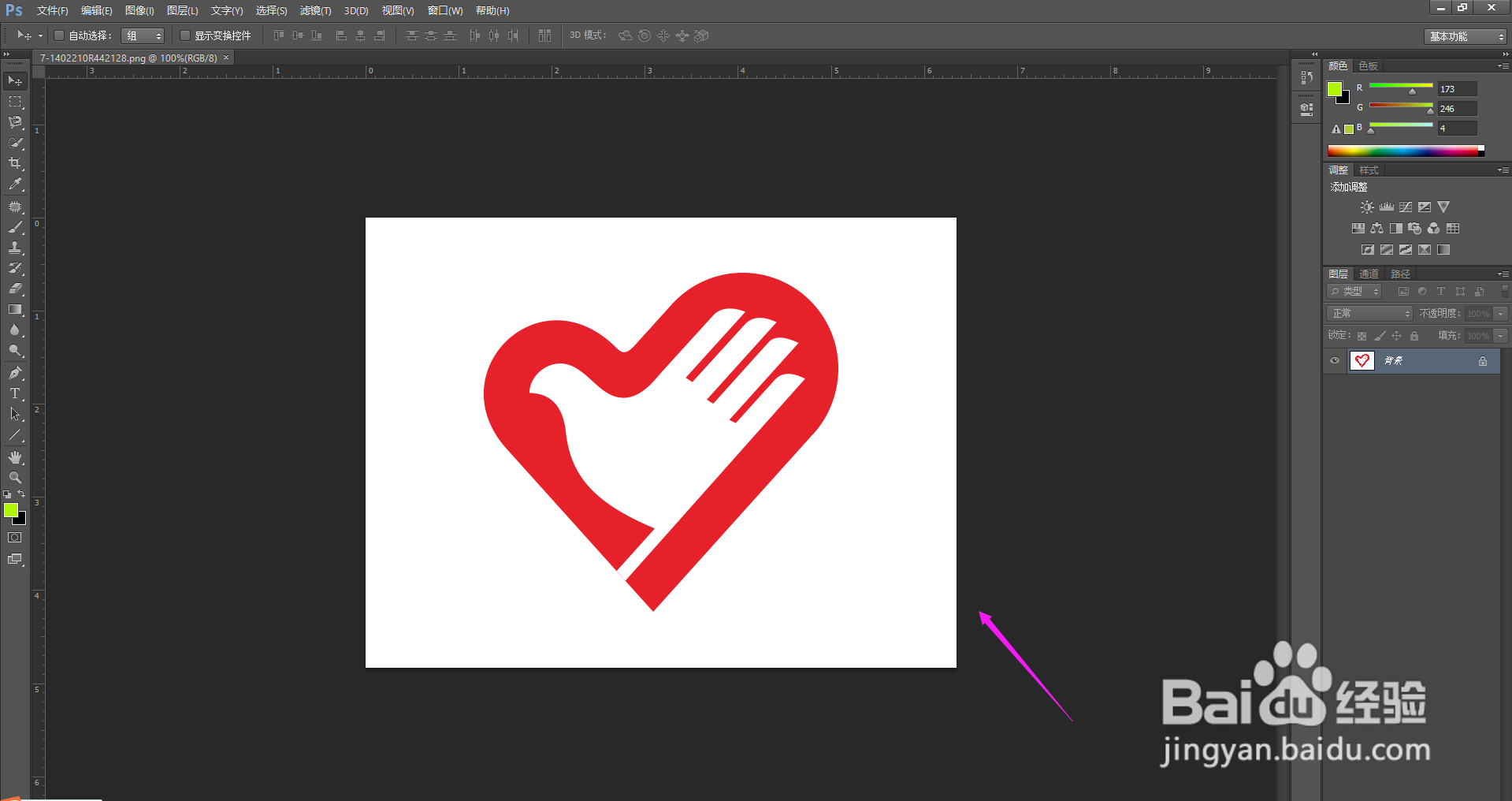Select the Lasso tool
1512x801 pixels.
tap(15, 122)
